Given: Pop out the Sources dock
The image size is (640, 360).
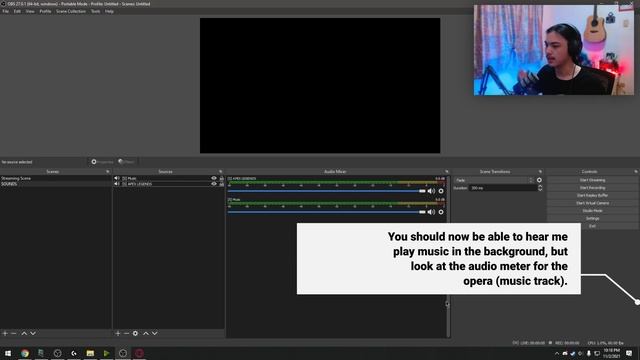Looking at the screenshot, I should [220, 172].
